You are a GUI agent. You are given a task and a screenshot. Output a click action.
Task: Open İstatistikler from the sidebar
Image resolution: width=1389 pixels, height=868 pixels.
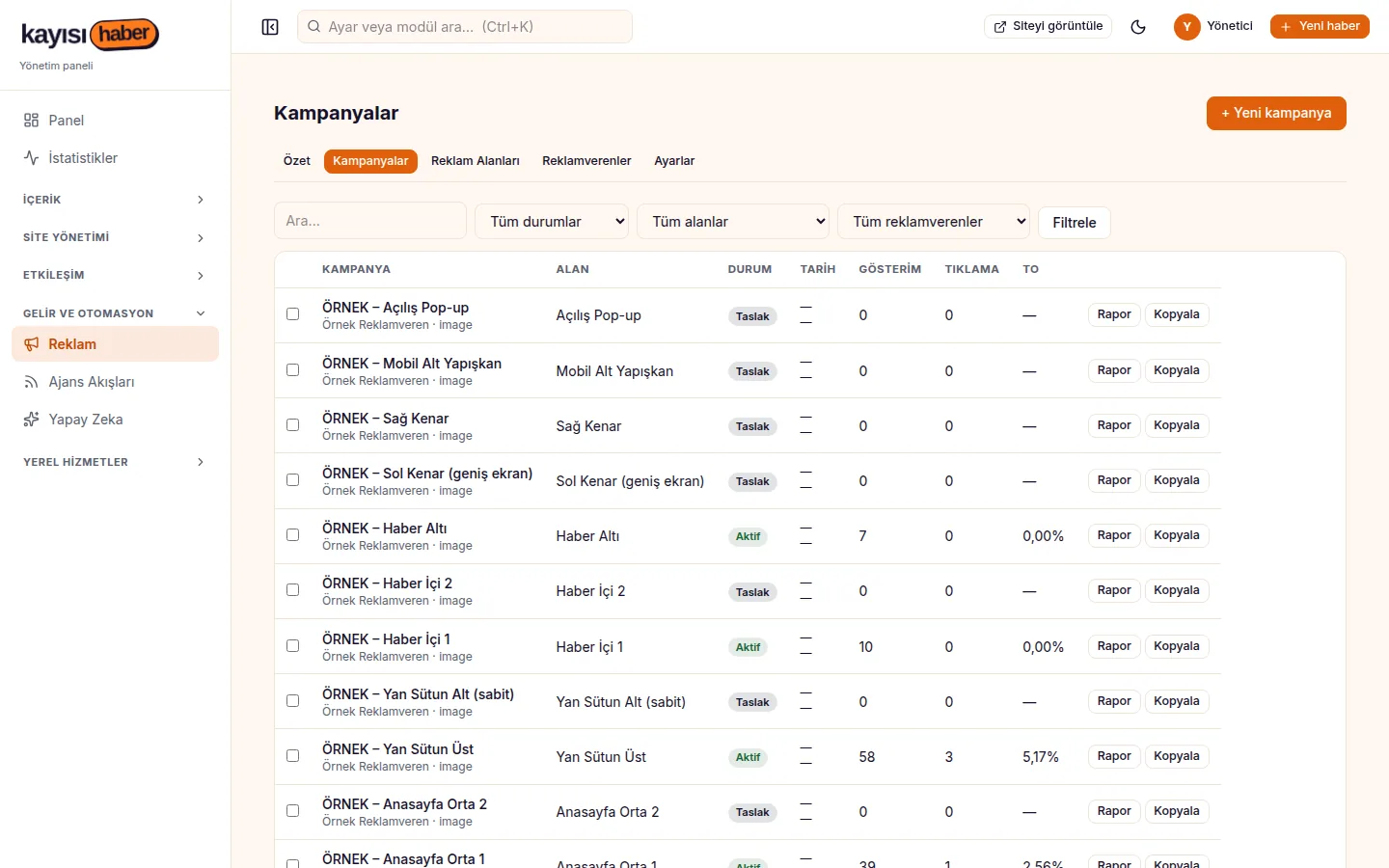tap(116, 158)
